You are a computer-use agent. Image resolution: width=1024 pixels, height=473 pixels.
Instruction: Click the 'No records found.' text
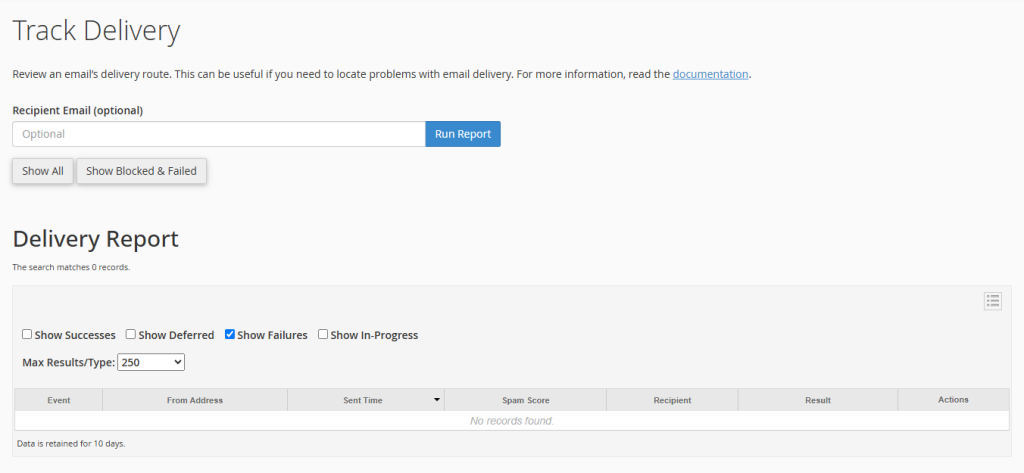tap(512, 421)
